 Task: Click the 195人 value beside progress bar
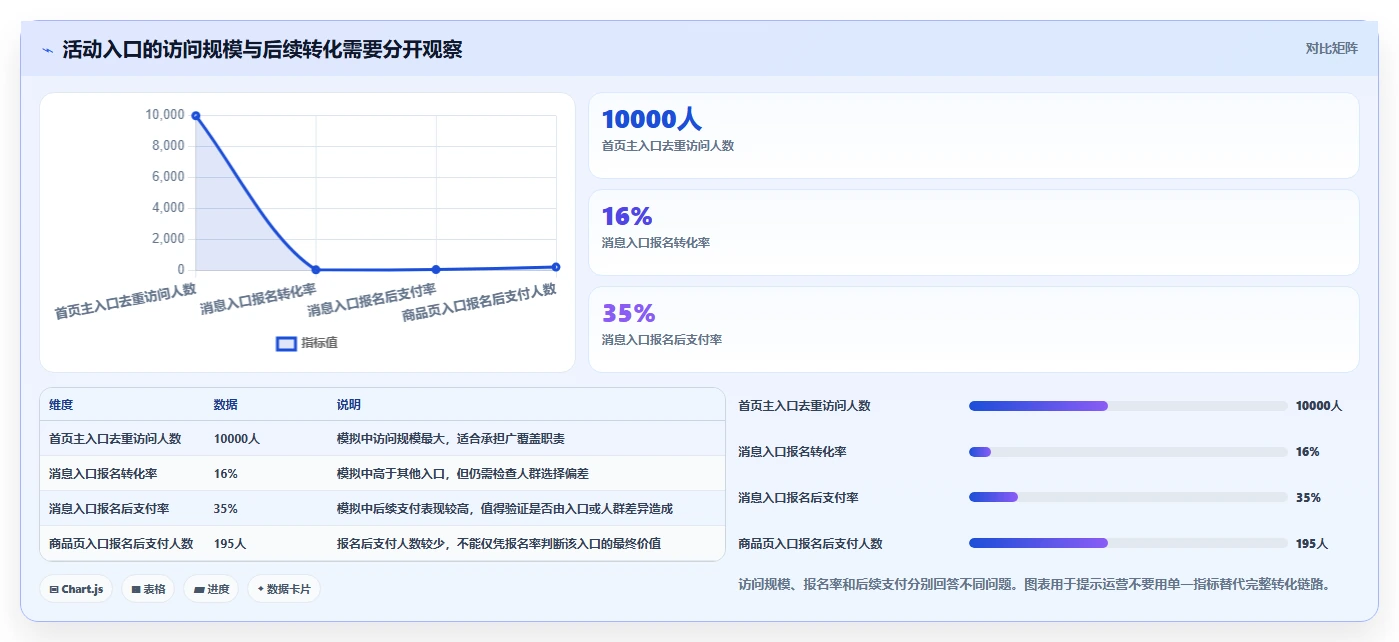pos(1312,544)
